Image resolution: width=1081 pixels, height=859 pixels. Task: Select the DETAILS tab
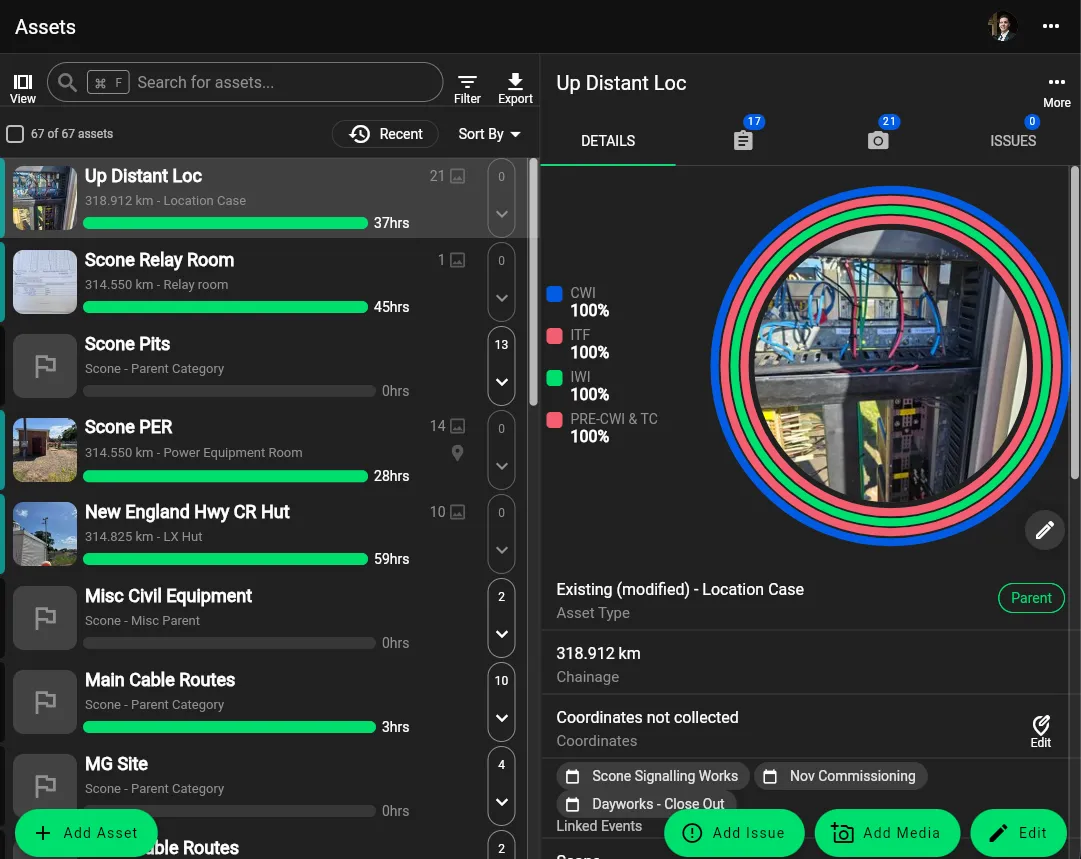608,141
